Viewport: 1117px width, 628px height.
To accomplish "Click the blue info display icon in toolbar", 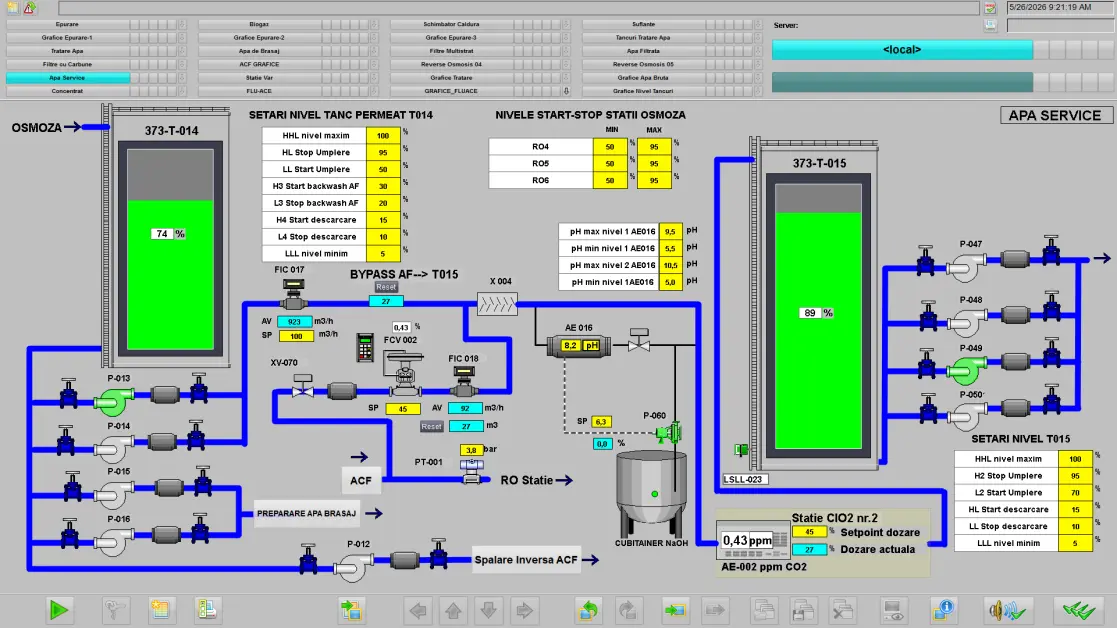I will [943, 610].
